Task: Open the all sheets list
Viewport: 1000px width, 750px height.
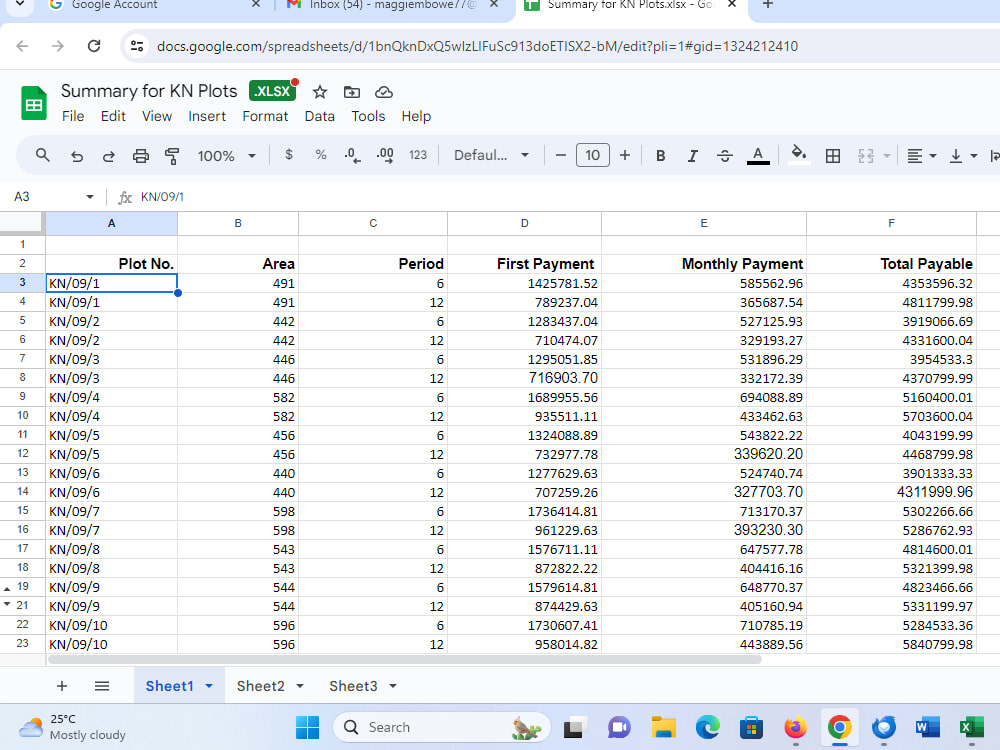Action: (102, 686)
